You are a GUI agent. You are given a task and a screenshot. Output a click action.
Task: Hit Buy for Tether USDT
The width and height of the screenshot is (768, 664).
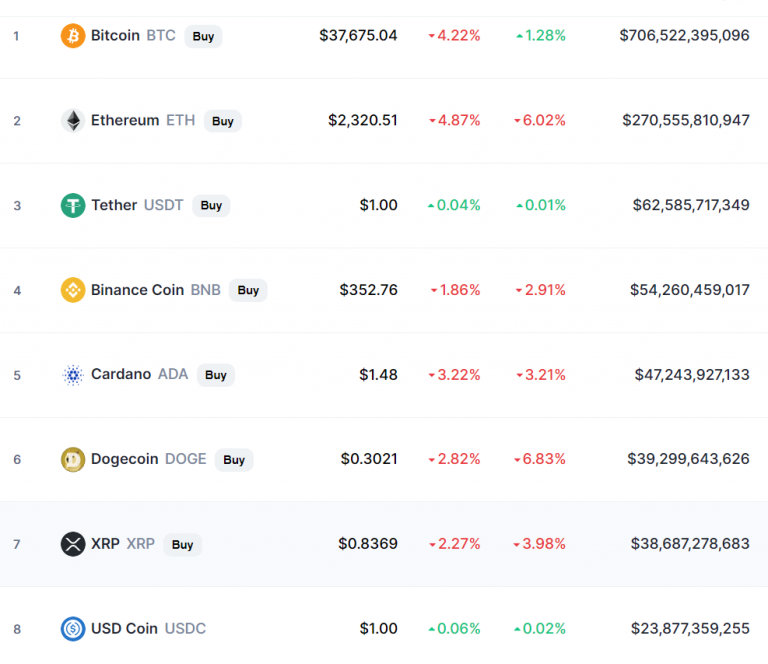point(211,206)
